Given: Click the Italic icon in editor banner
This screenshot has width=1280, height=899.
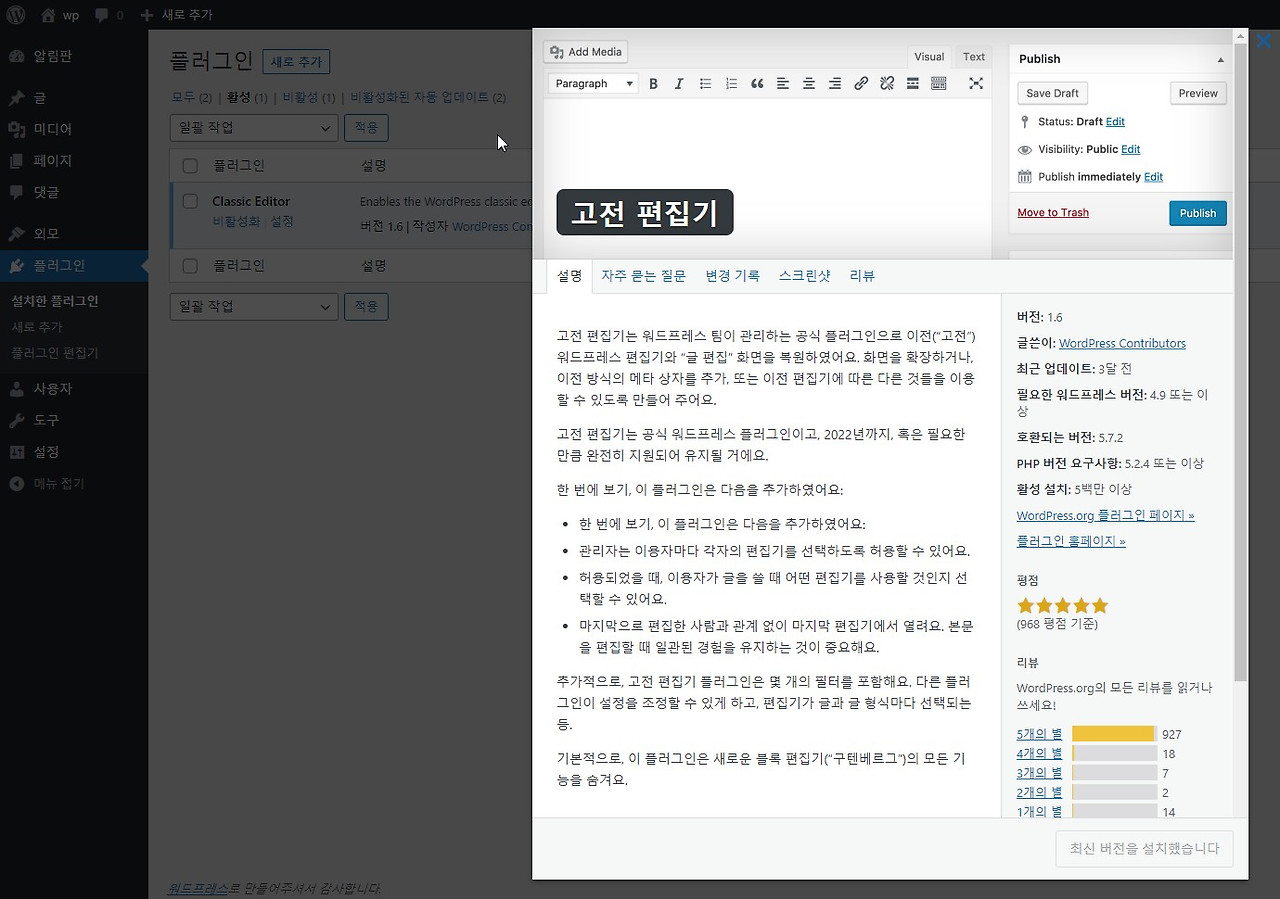Looking at the screenshot, I should click(679, 84).
